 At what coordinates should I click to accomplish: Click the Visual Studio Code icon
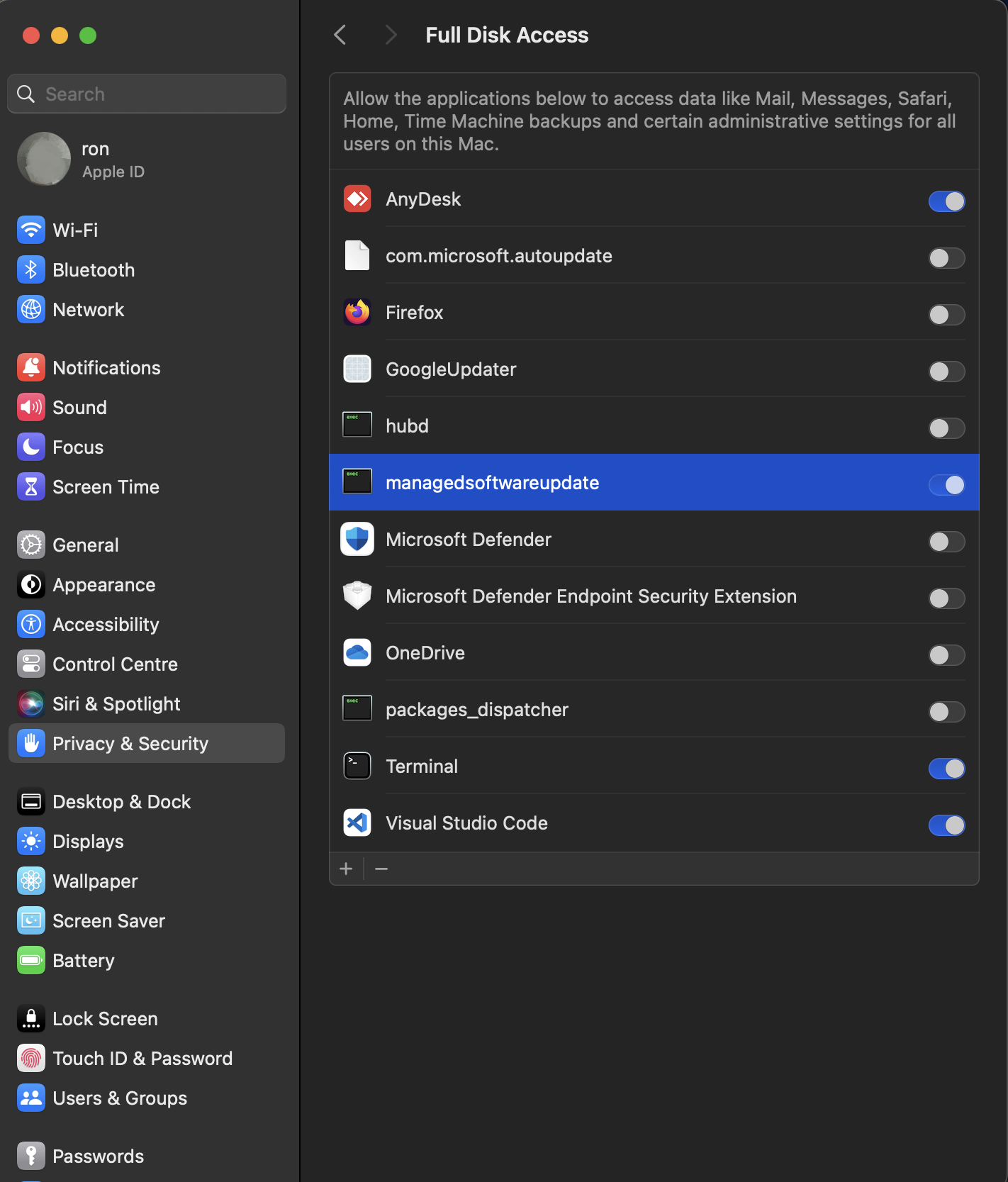click(x=357, y=823)
